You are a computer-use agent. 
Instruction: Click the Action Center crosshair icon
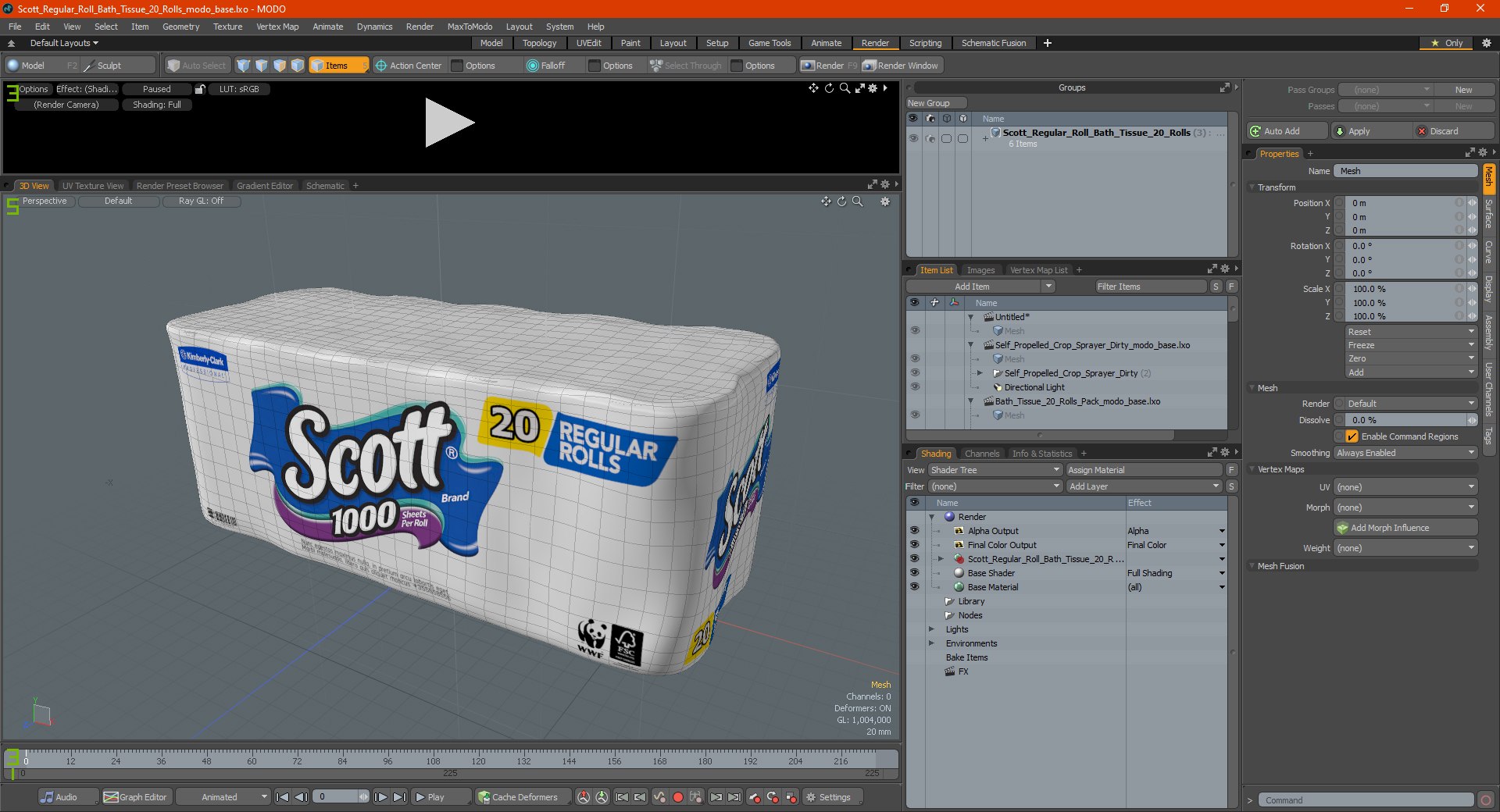pyautogui.click(x=381, y=66)
